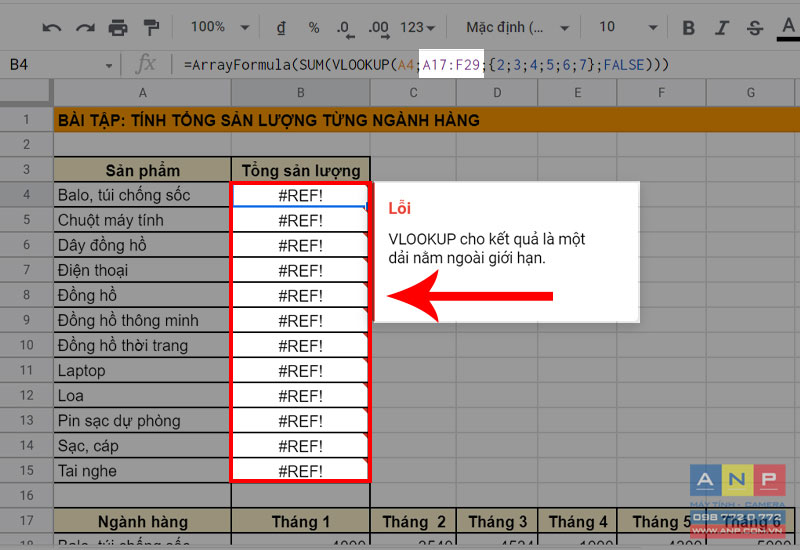800x550 pixels.
Task: Click #REF! error in row 15
Action: tap(301, 471)
